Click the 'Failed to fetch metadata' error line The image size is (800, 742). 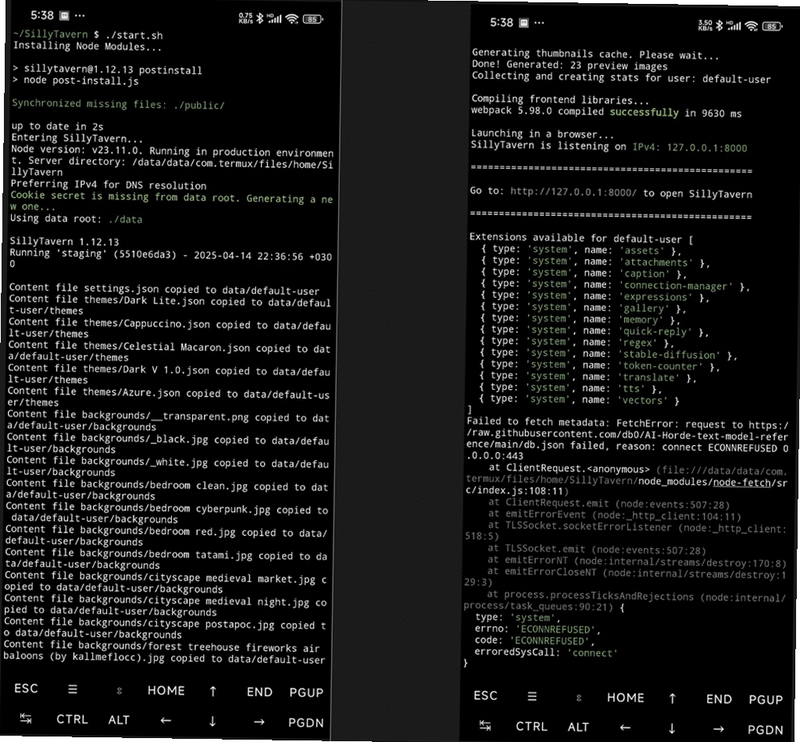(x=627, y=440)
